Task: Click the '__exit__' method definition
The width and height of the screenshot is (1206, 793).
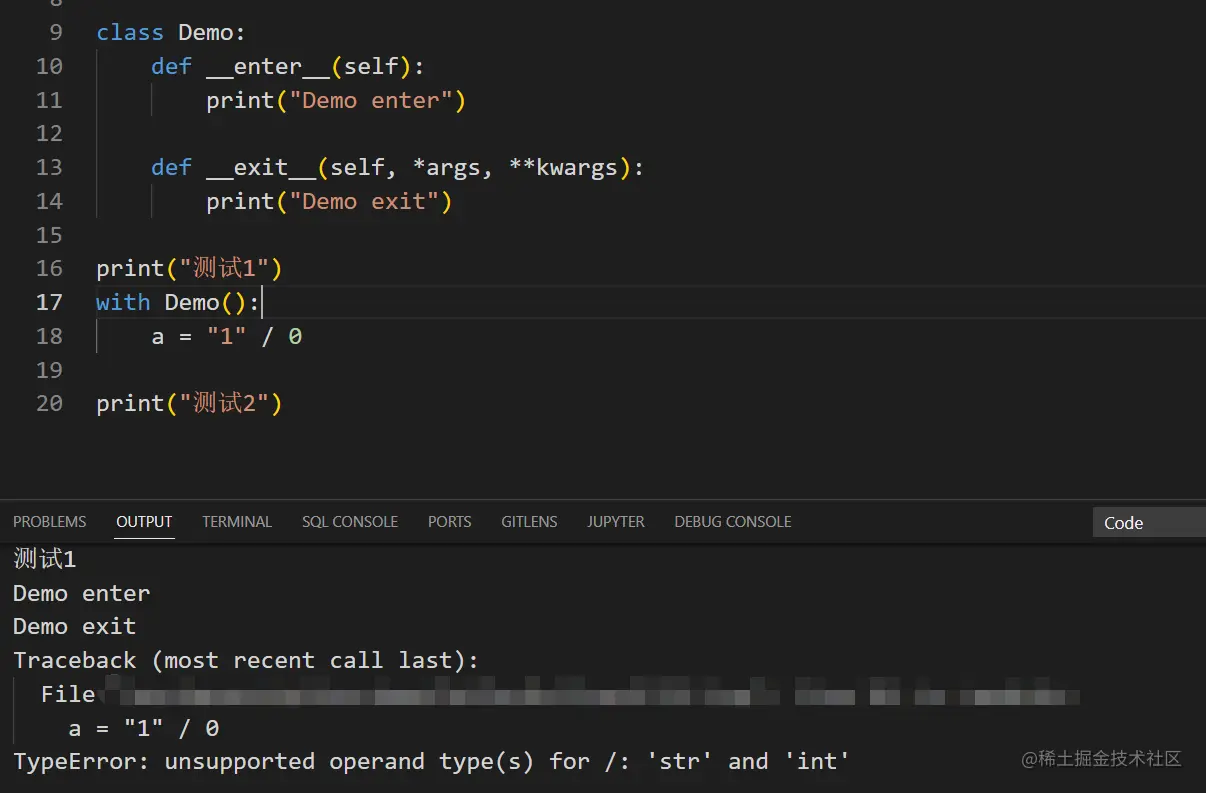Action: tap(398, 168)
